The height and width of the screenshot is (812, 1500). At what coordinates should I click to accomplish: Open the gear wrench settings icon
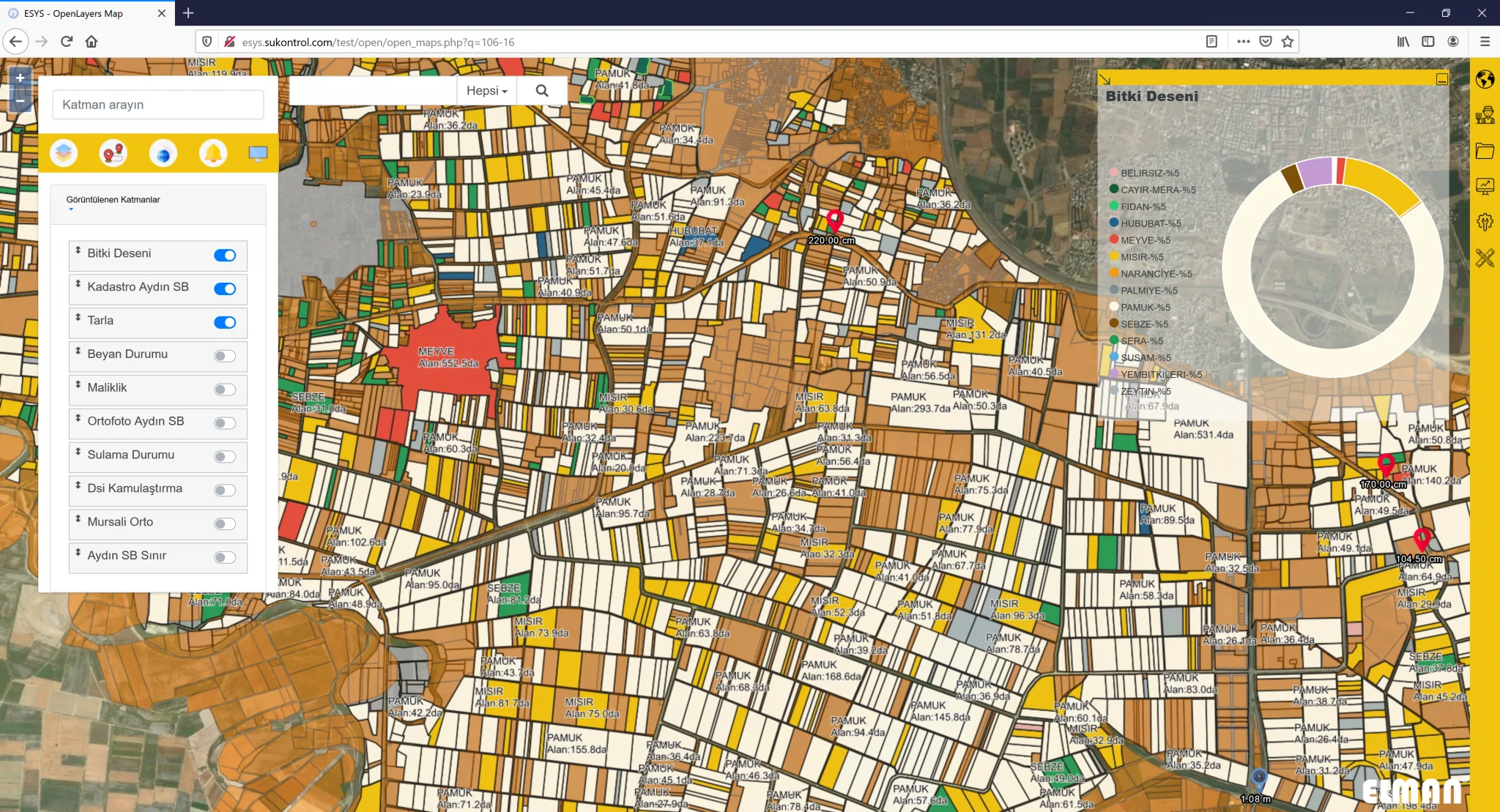[x=1485, y=222]
